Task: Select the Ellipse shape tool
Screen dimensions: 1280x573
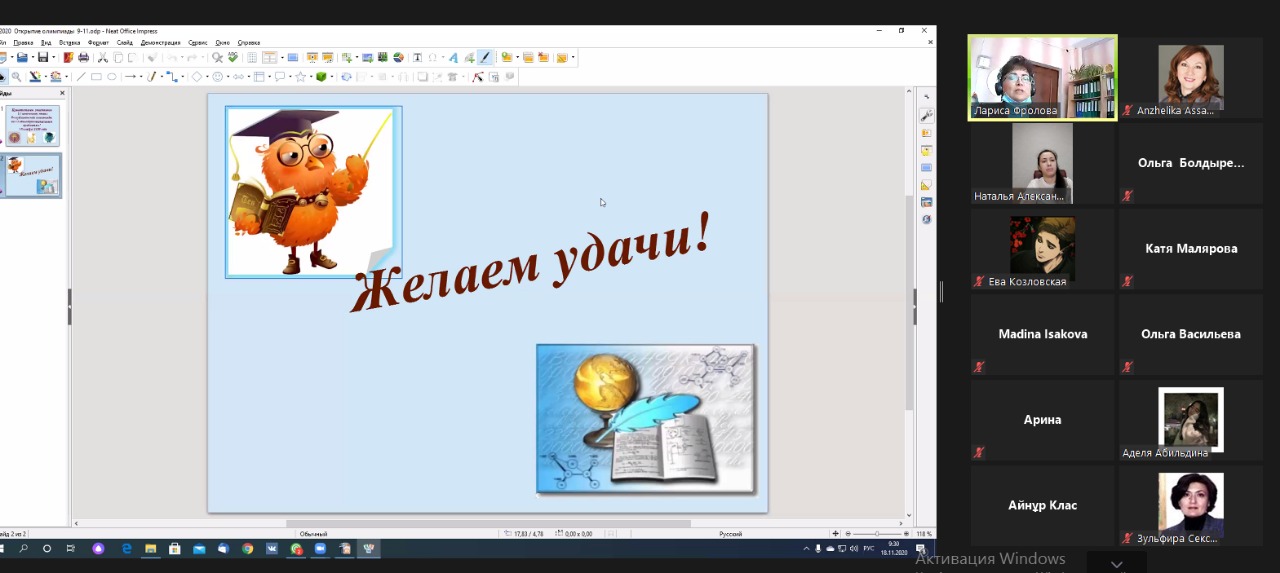Action: pos(111,77)
